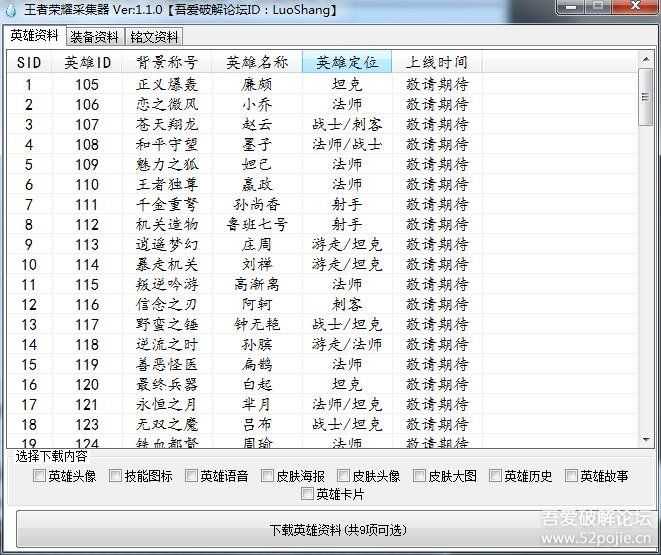Click the title 王者独尊
Viewport: 661px width, 555px height.
[167, 185]
